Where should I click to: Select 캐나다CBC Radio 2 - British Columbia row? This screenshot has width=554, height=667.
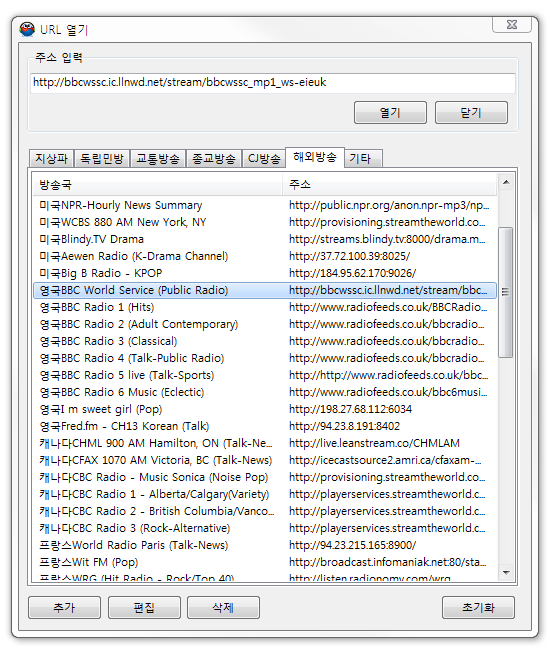[265, 512]
